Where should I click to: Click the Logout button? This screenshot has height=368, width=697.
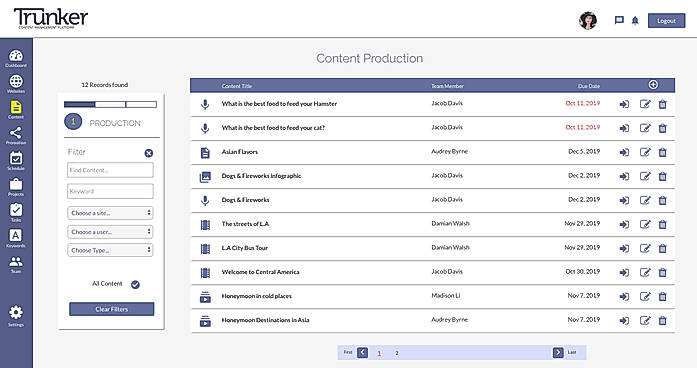point(666,21)
